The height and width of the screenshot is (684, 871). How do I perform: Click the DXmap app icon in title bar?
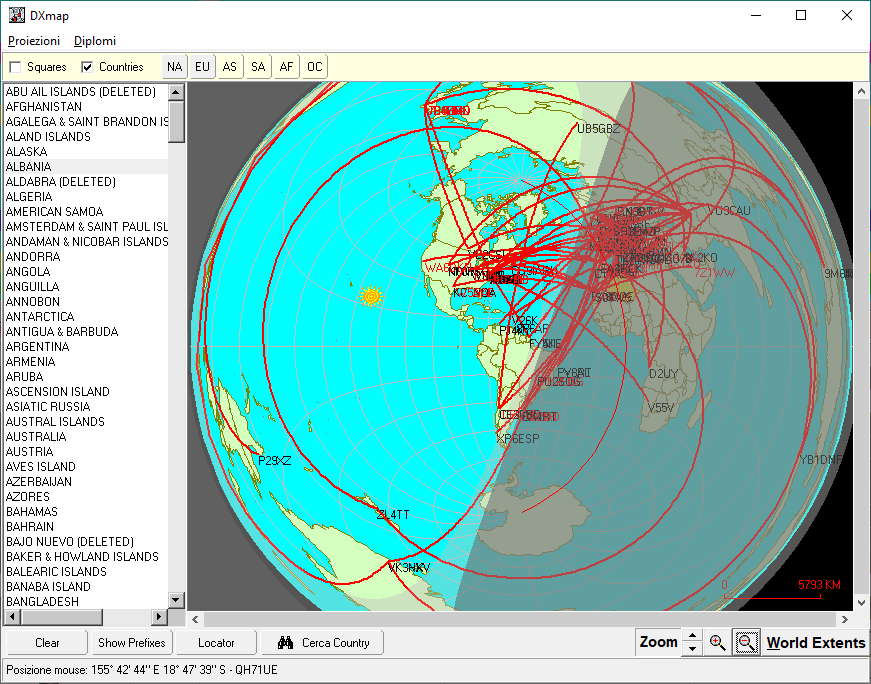click(17, 15)
